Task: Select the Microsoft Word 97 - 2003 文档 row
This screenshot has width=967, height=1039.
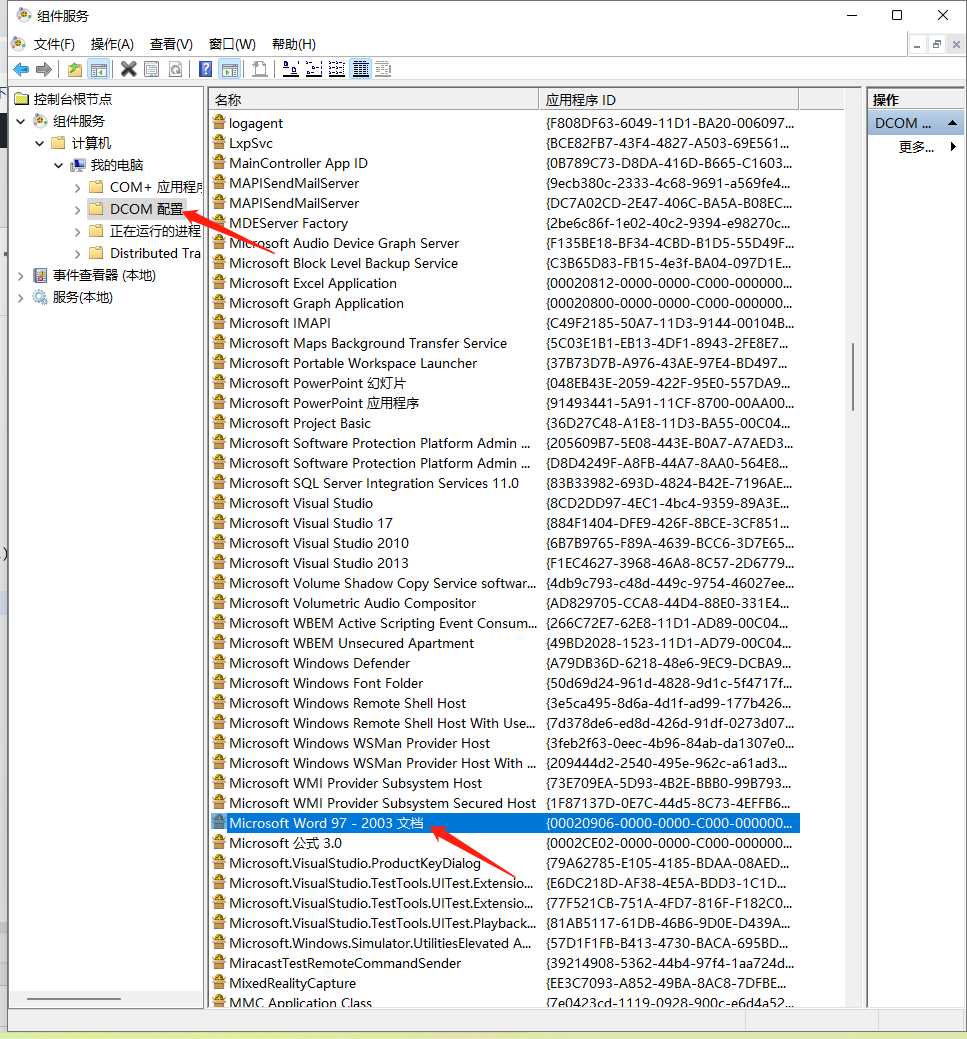Action: point(505,823)
